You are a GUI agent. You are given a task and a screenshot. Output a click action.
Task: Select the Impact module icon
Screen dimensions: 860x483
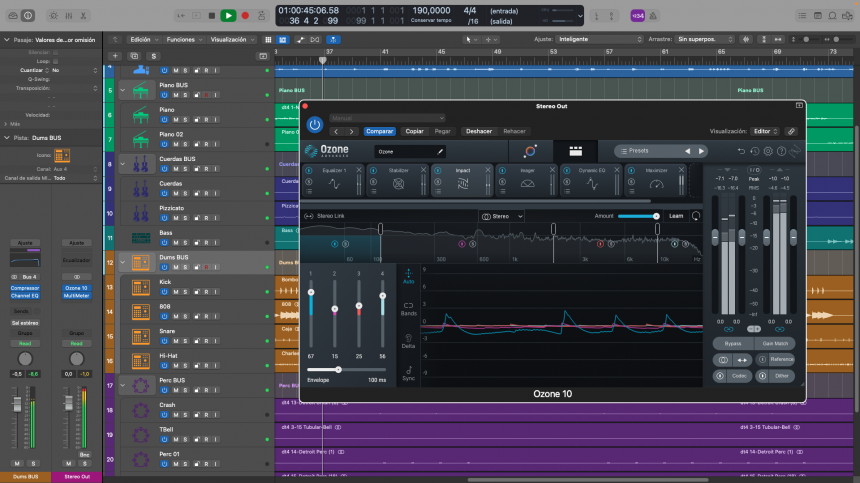point(463,184)
